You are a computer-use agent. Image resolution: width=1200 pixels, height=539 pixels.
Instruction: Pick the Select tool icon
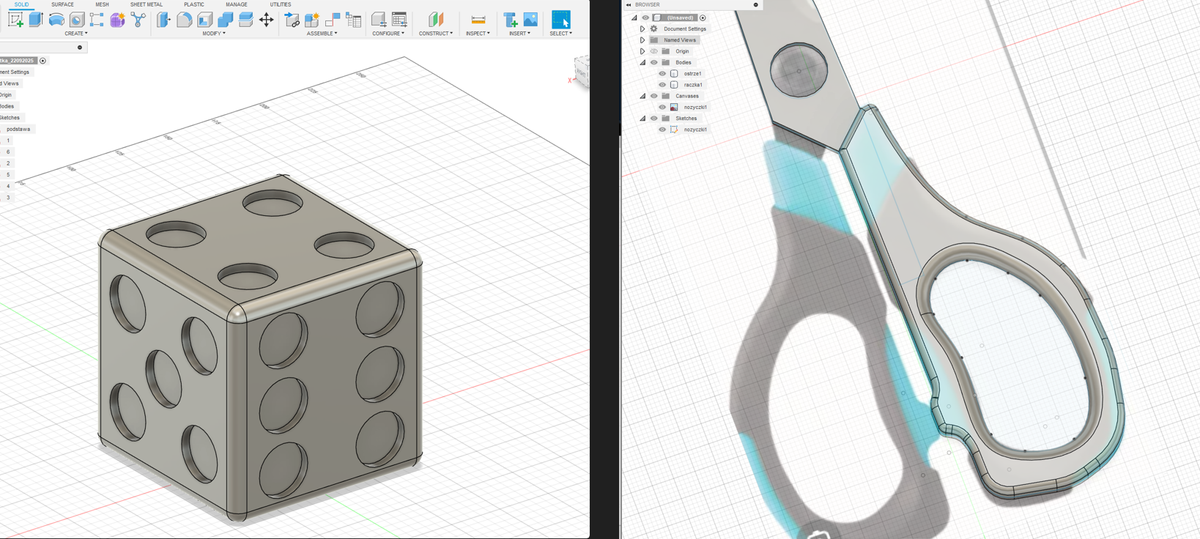coord(561,19)
